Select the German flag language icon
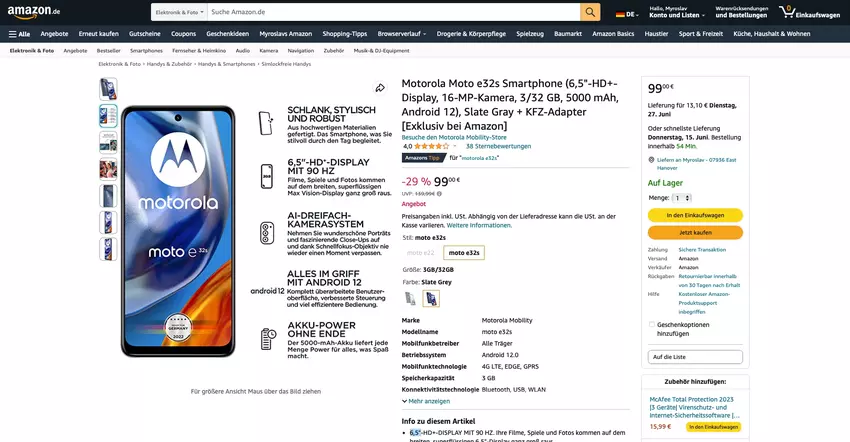This screenshot has height=442, width=850. click(x=621, y=15)
